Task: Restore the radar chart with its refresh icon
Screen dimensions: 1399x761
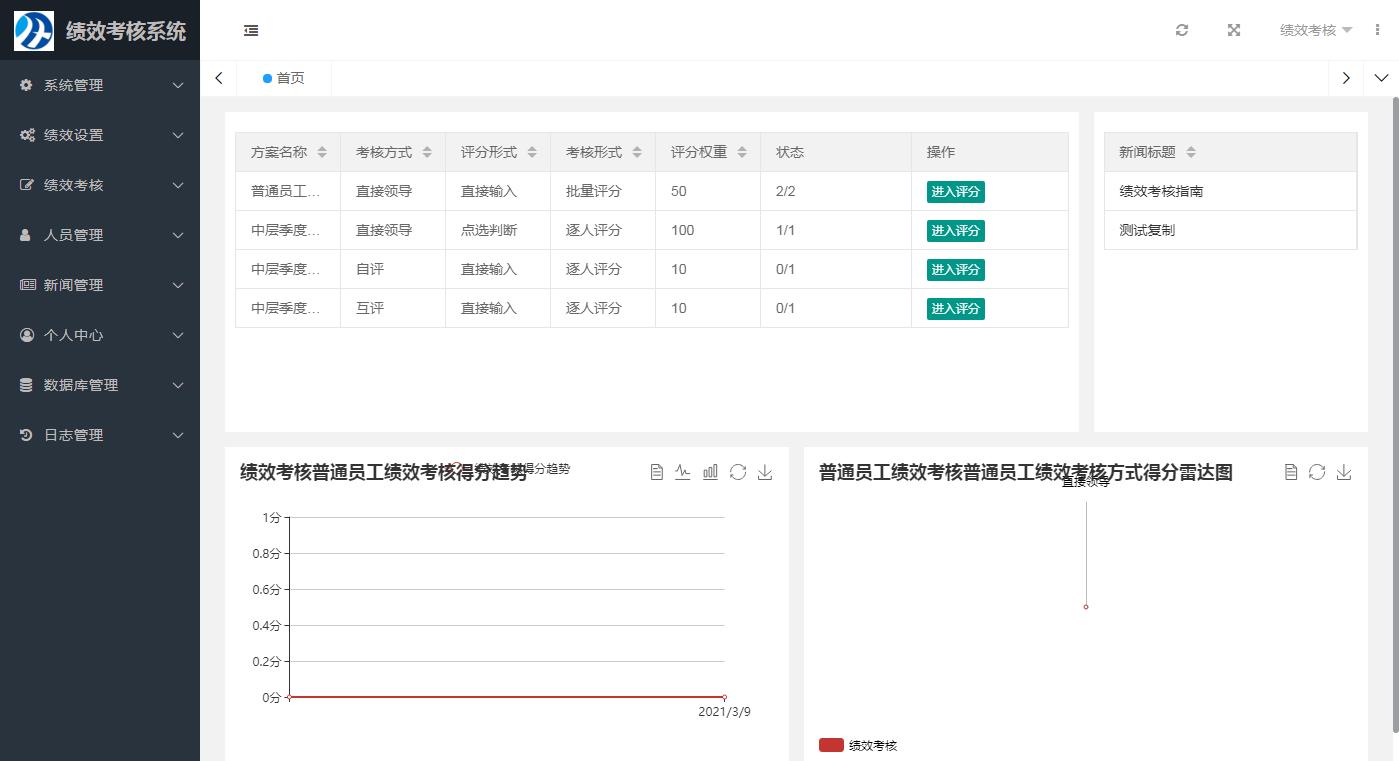Action: coord(1317,472)
